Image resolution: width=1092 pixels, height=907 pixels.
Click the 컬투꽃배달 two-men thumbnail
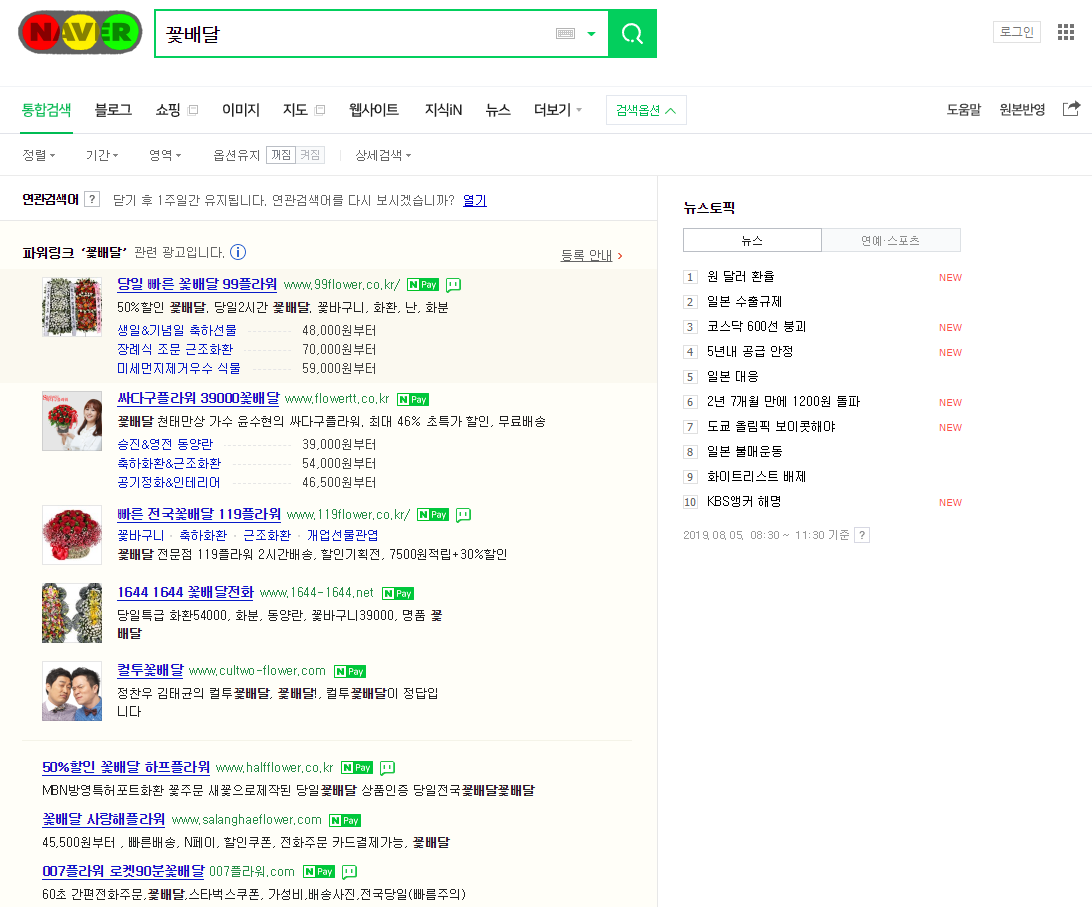pyautogui.click(x=72, y=691)
